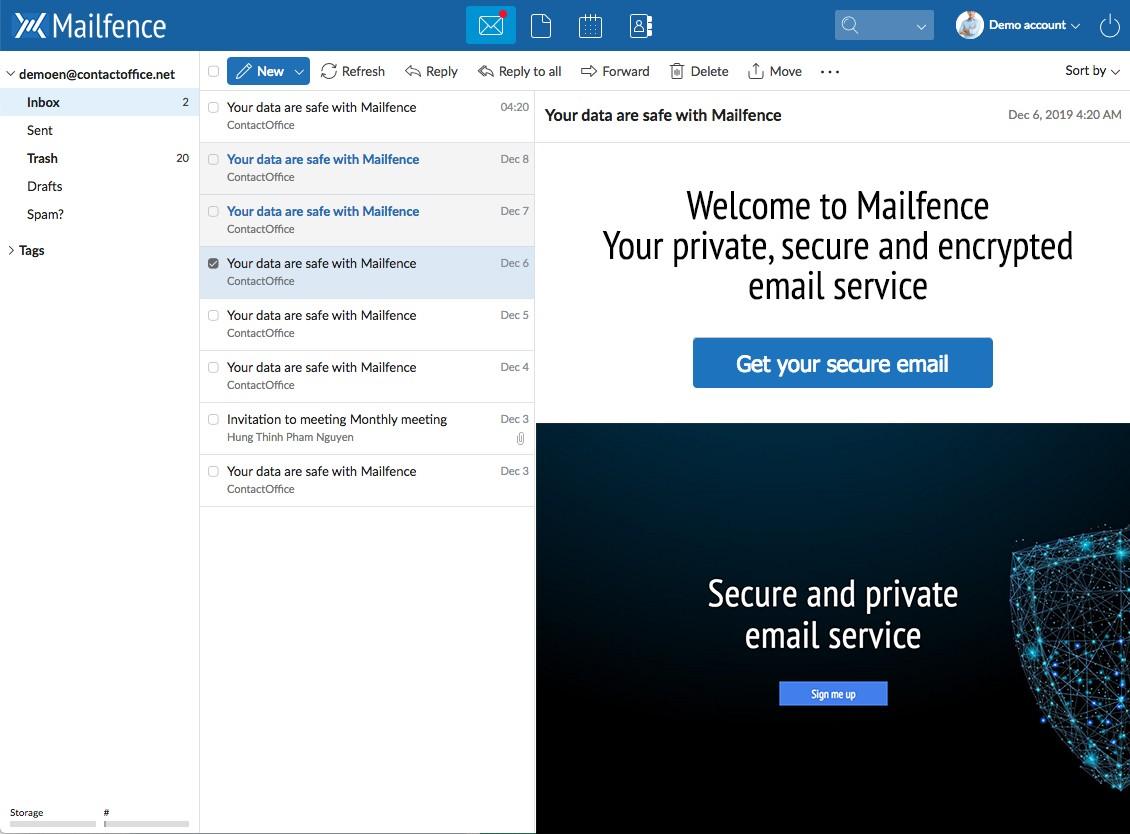The height and width of the screenshot is (834, 1130).
Task: Open the Mail envelope icon in header
Action: pos(491,25)
